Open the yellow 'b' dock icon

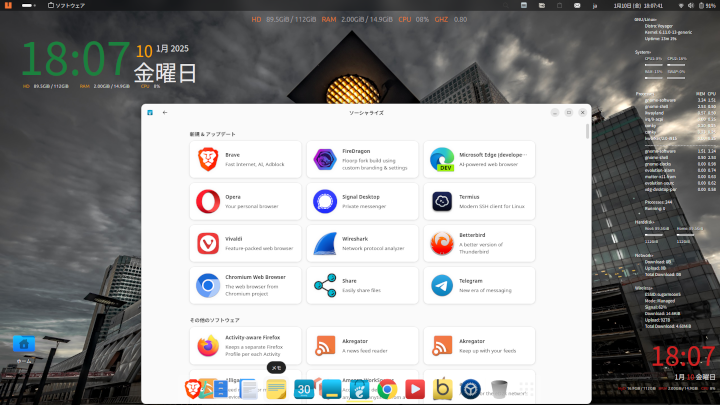point(443,389)
